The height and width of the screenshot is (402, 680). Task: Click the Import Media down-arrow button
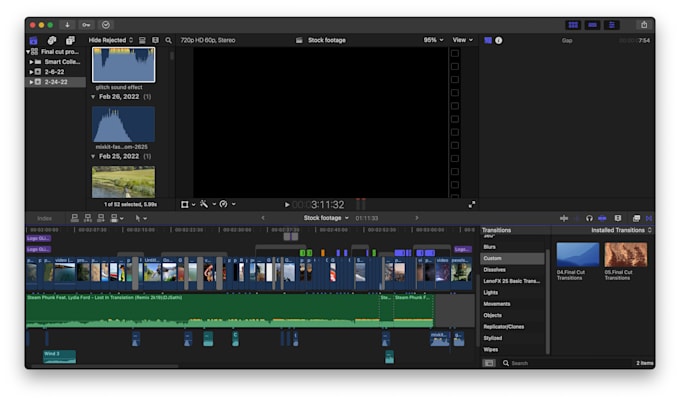pos(67,25)
